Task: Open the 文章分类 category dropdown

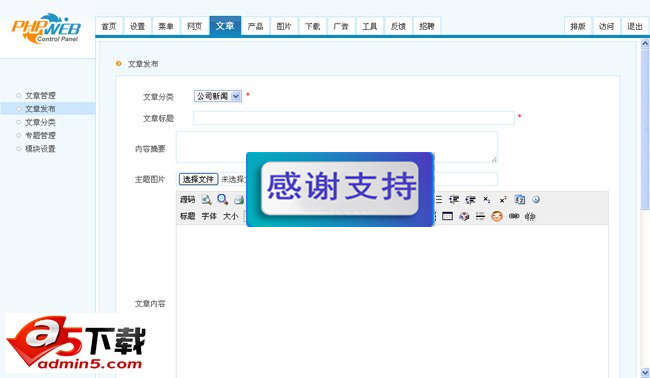Action: pyautogui.click(x=218, y=96)
